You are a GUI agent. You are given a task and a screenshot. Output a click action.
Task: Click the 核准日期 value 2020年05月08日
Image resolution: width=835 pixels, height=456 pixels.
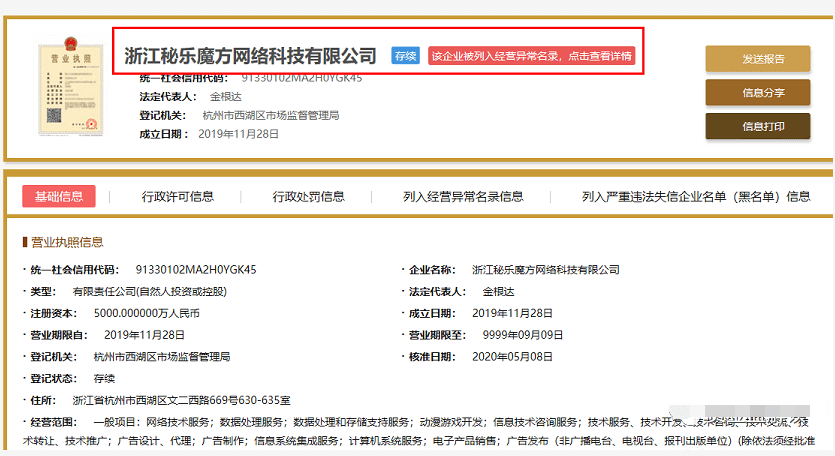(511, 356)
